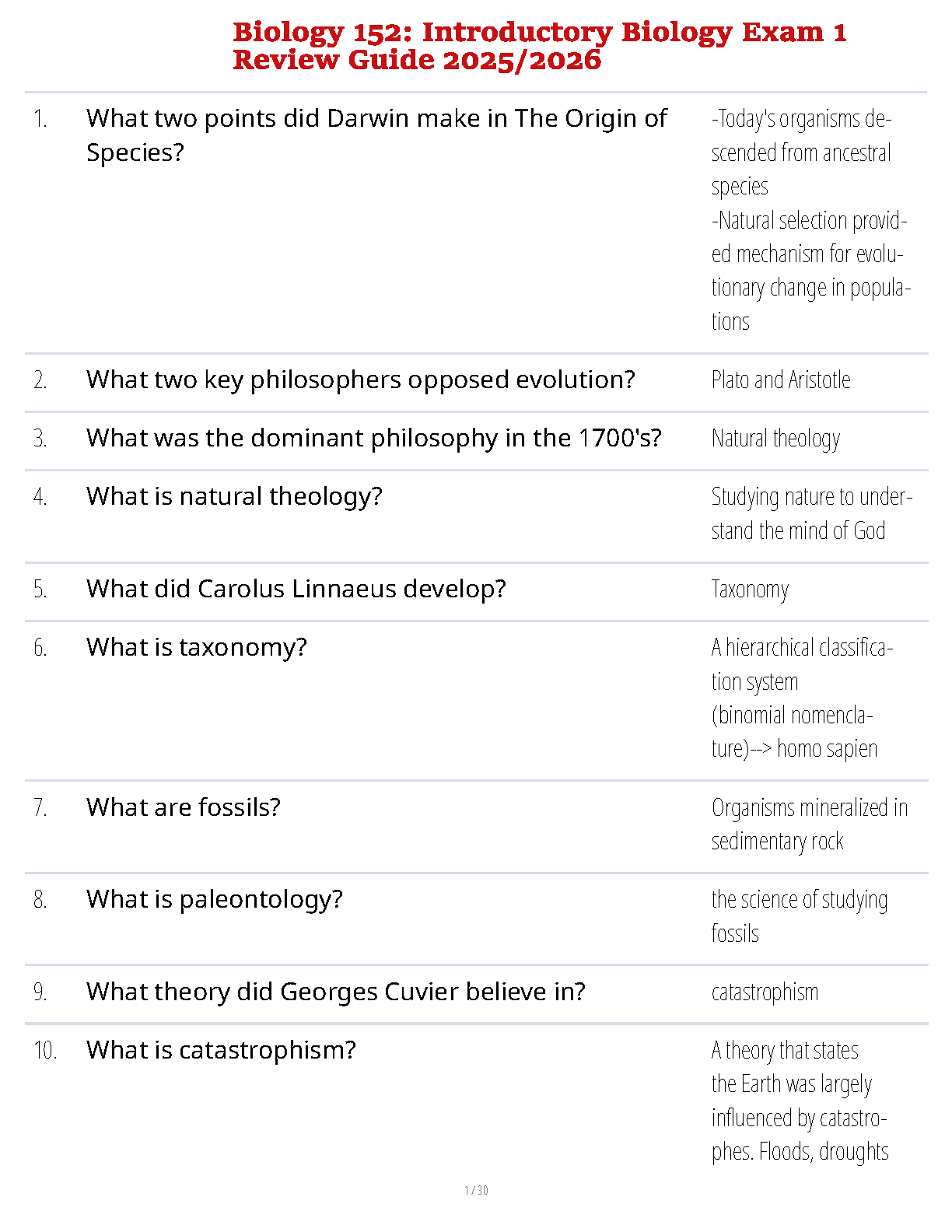Click the 'What is paleontology?' question
This screenshot has width=952, height=1232.
215,899
